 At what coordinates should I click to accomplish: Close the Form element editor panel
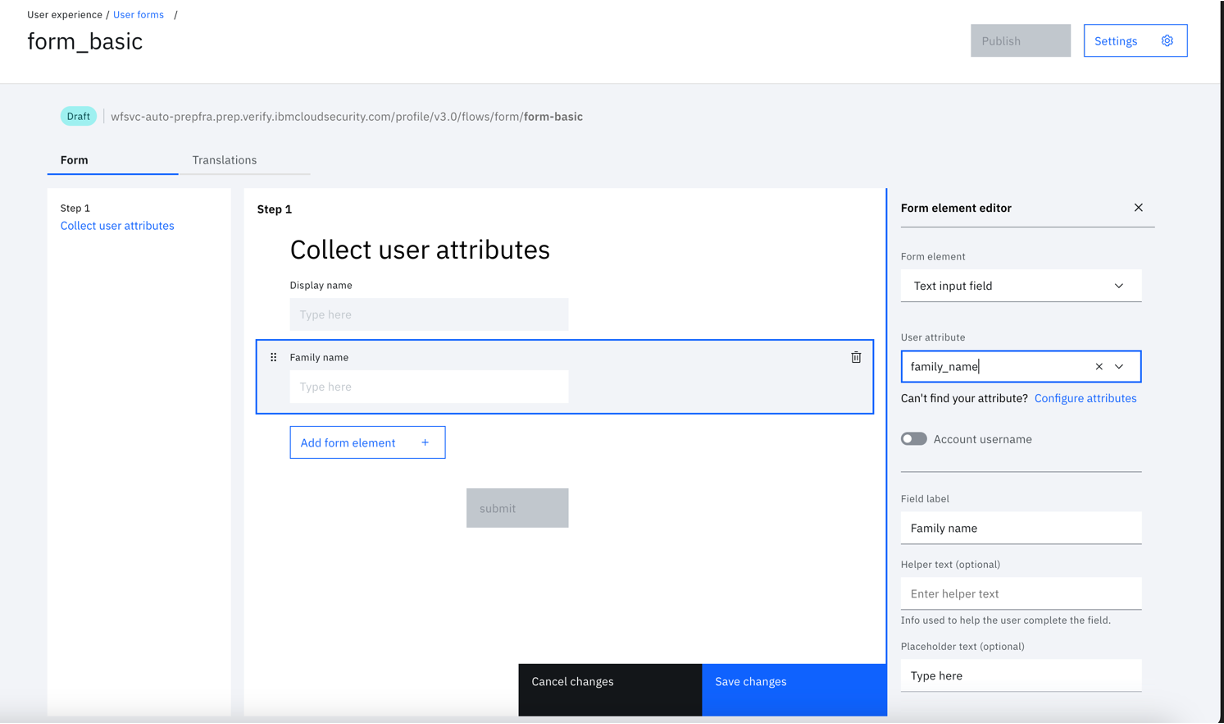1138,208
